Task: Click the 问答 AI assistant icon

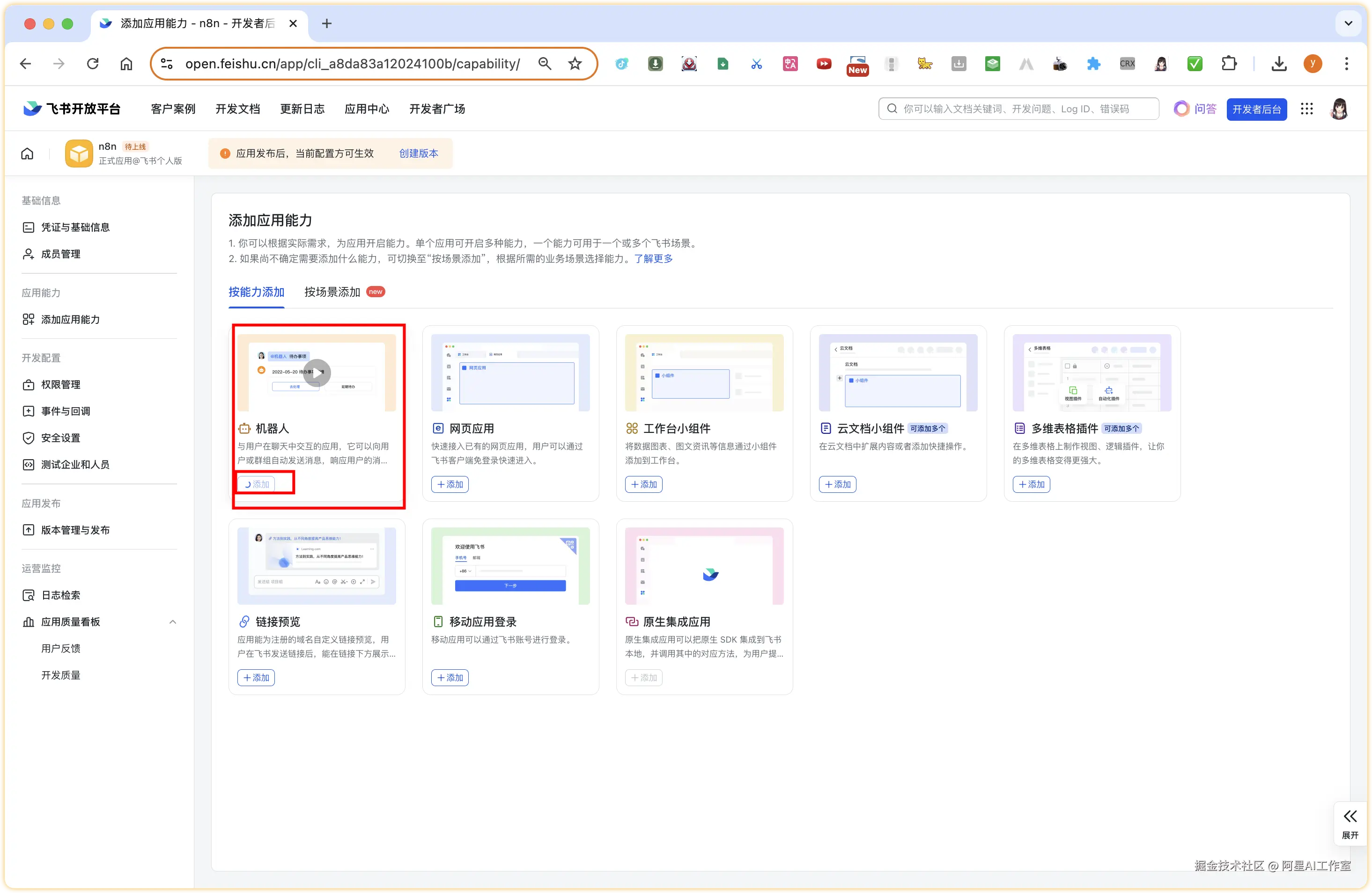Action: click(1181, 109)
